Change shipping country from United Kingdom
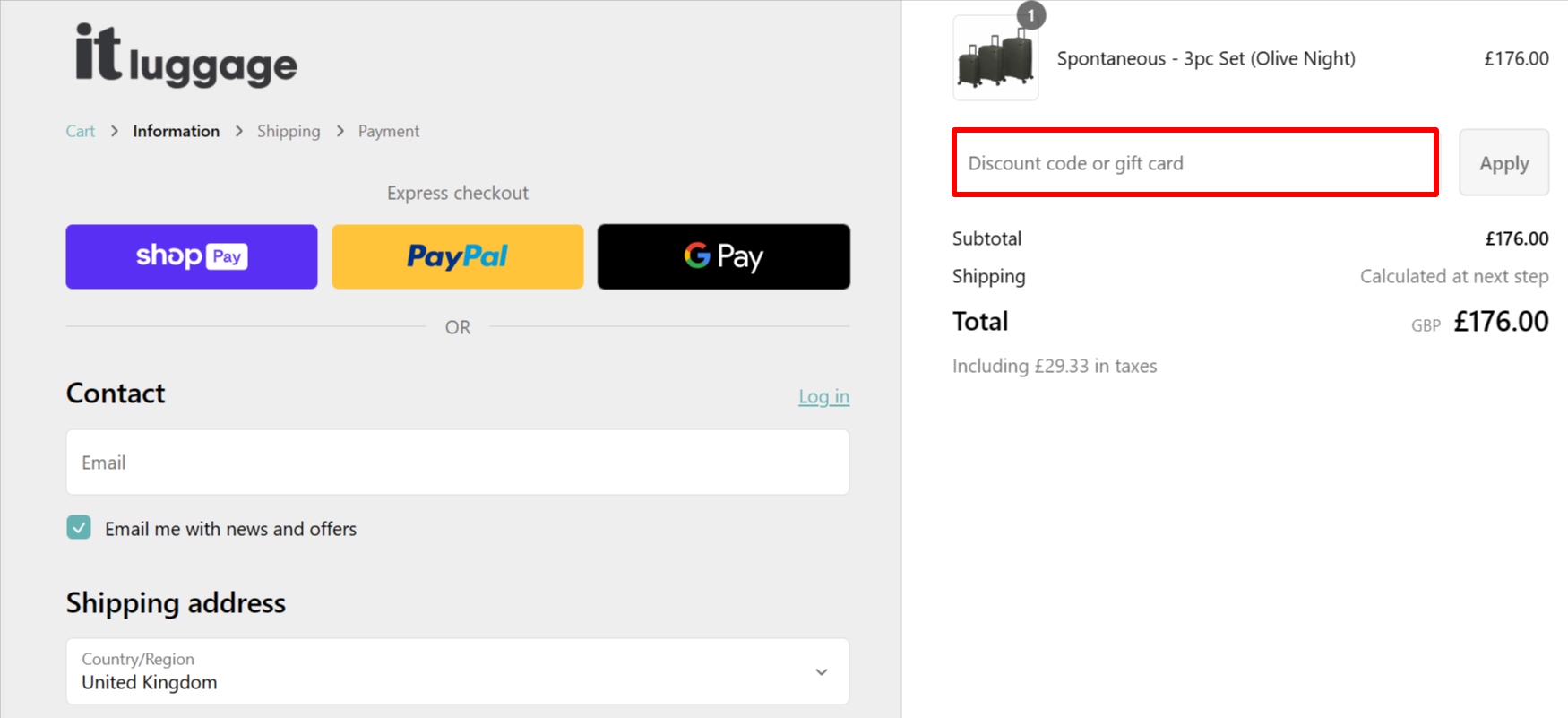Viewport: 1568px width, 718px height. point(457,671)
